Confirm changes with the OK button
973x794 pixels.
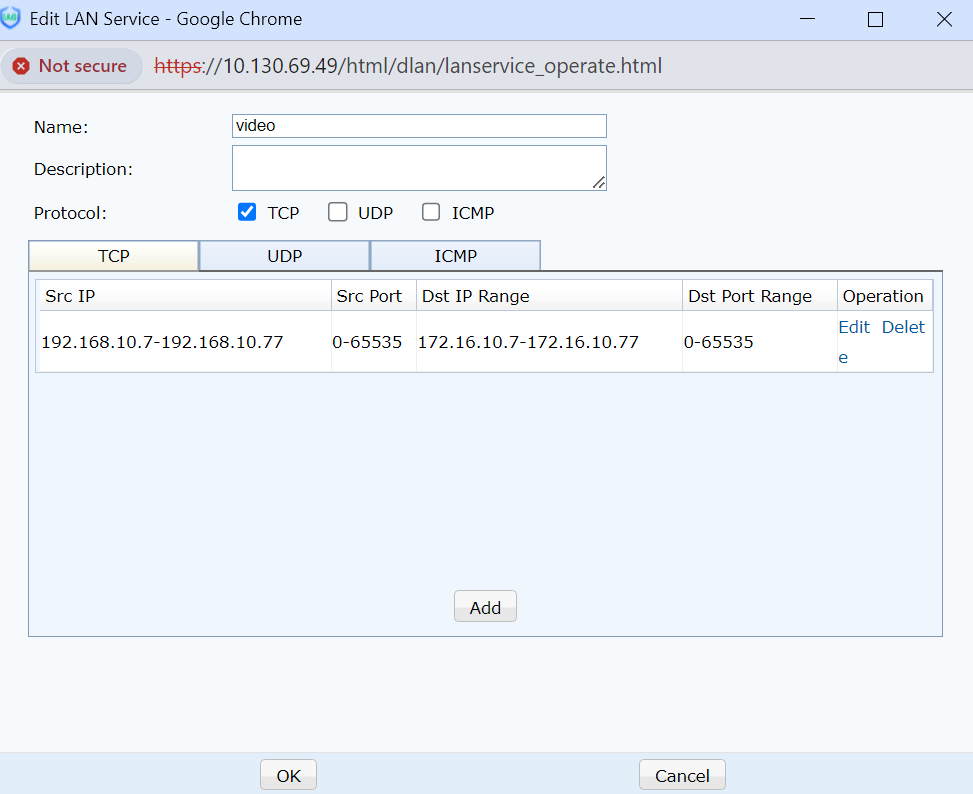coord(288,775)
